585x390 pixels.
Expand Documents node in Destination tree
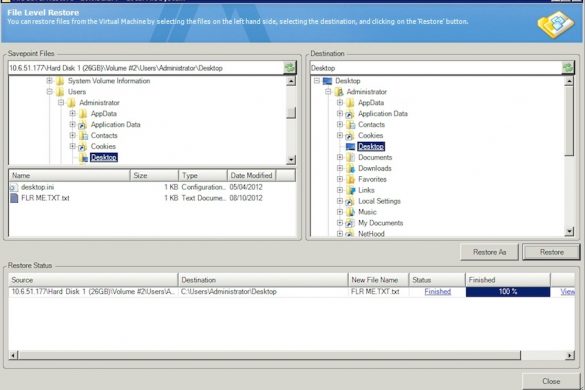340,157
